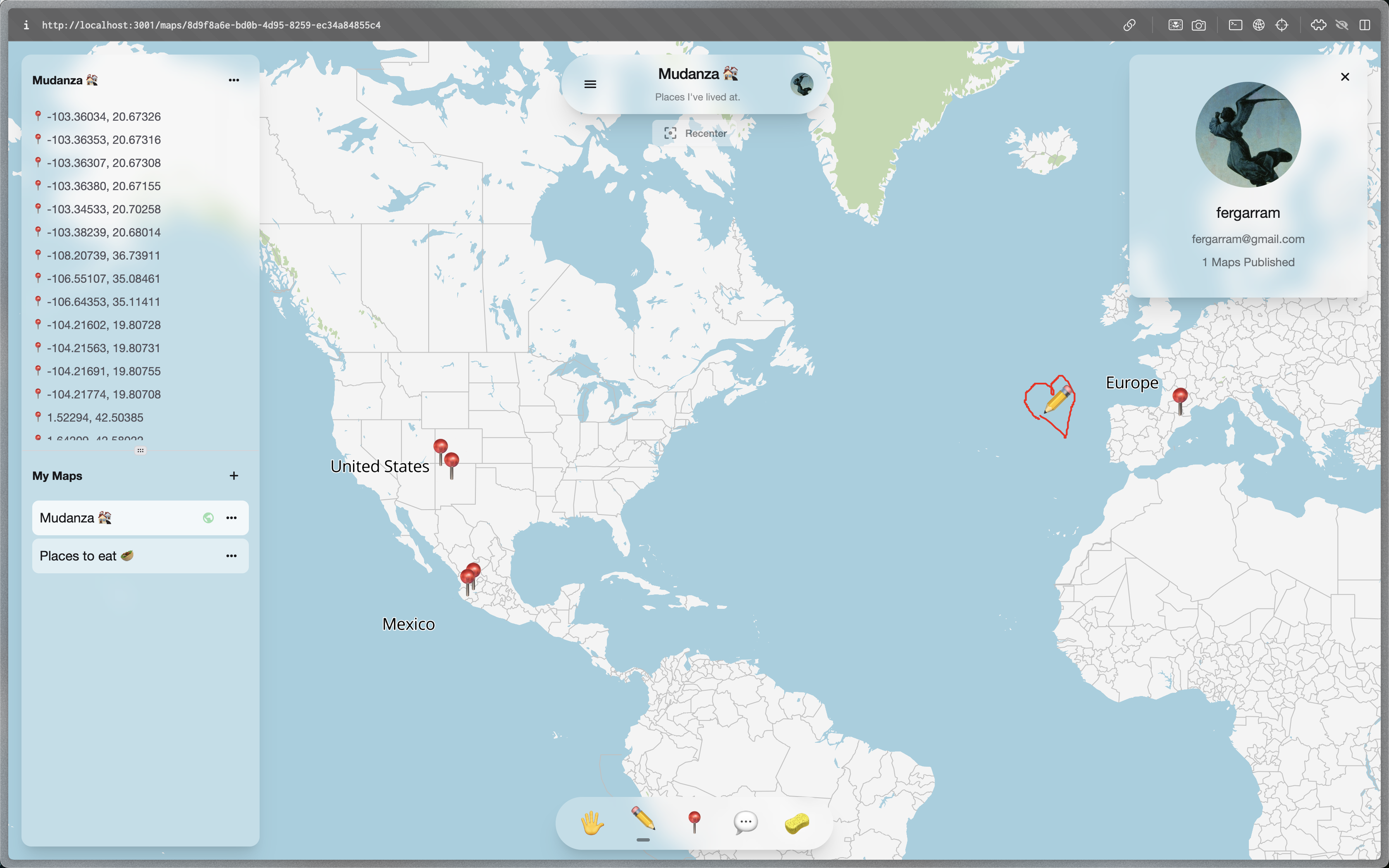
Task: Click the Recenter button
Action: [x=695, y=133]
